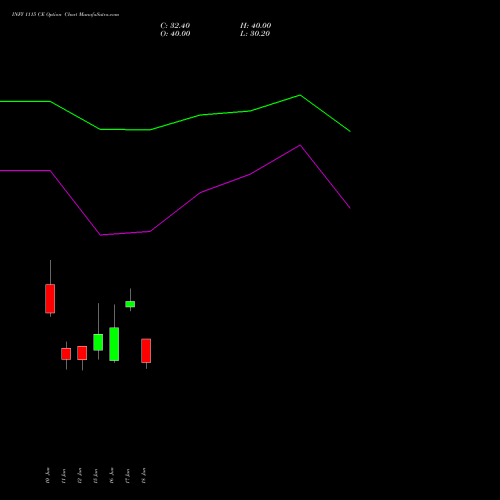Click the INFY option chart title text
This screenshot has width=500, height=500.
point(65,15)
